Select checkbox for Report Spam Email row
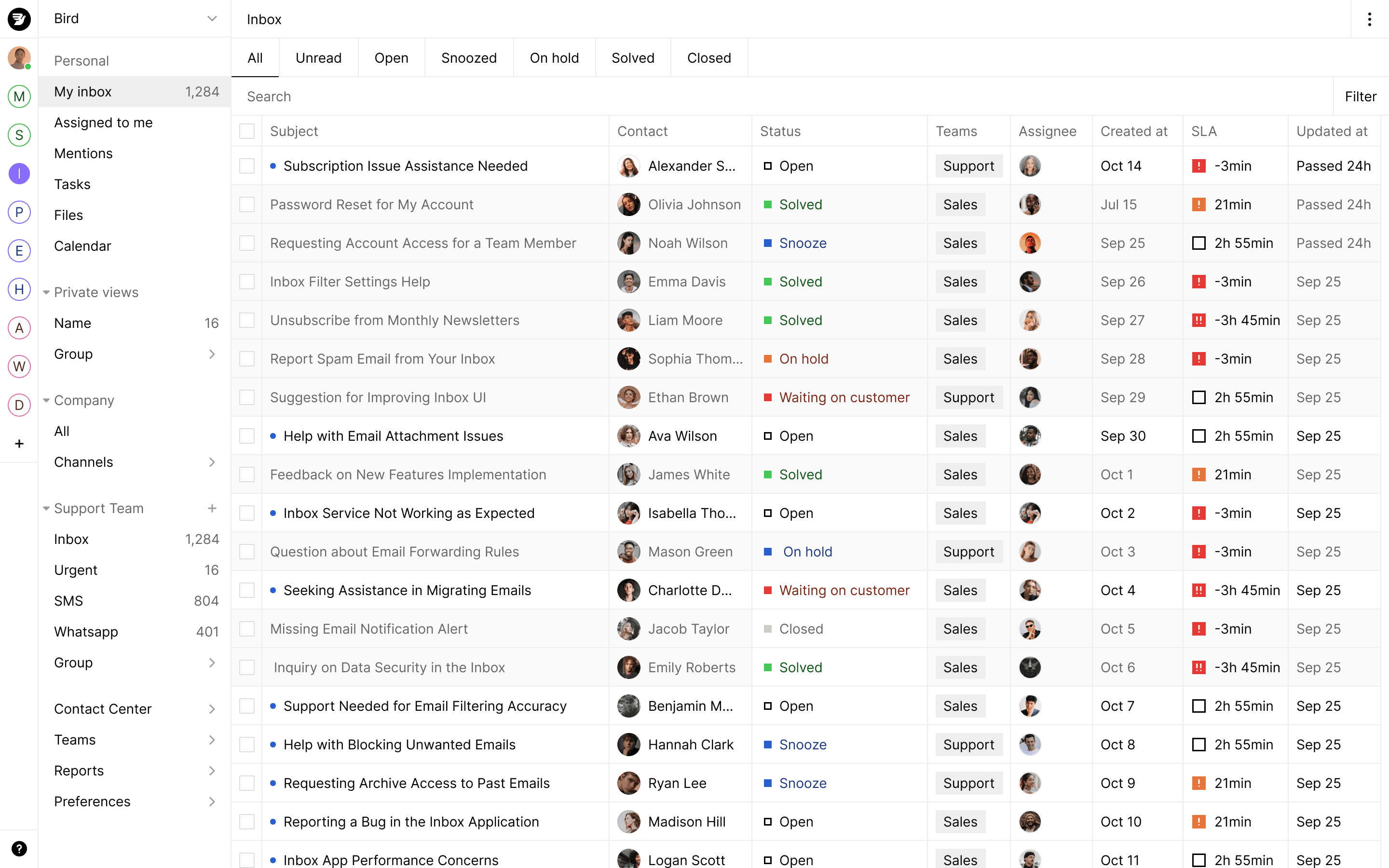 click(247, 359)
